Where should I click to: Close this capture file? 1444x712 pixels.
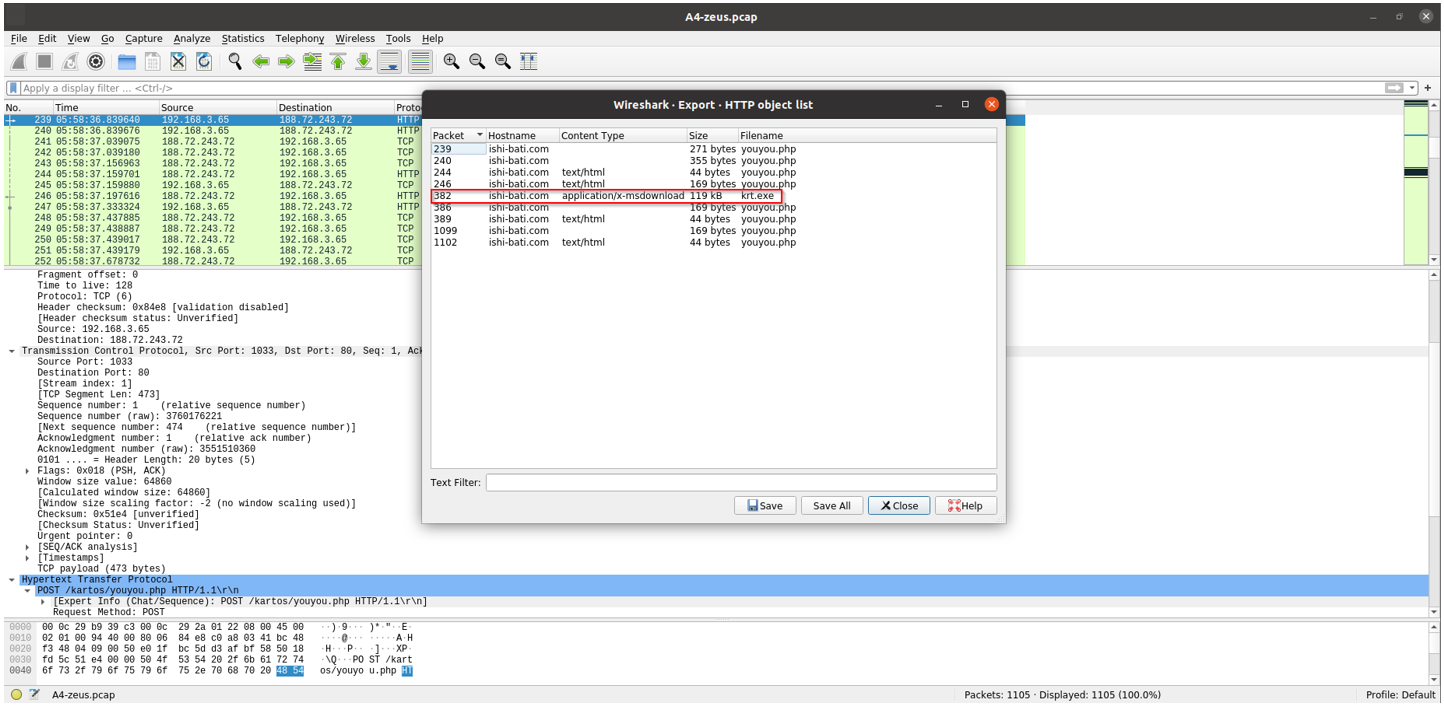pos(178,62)
